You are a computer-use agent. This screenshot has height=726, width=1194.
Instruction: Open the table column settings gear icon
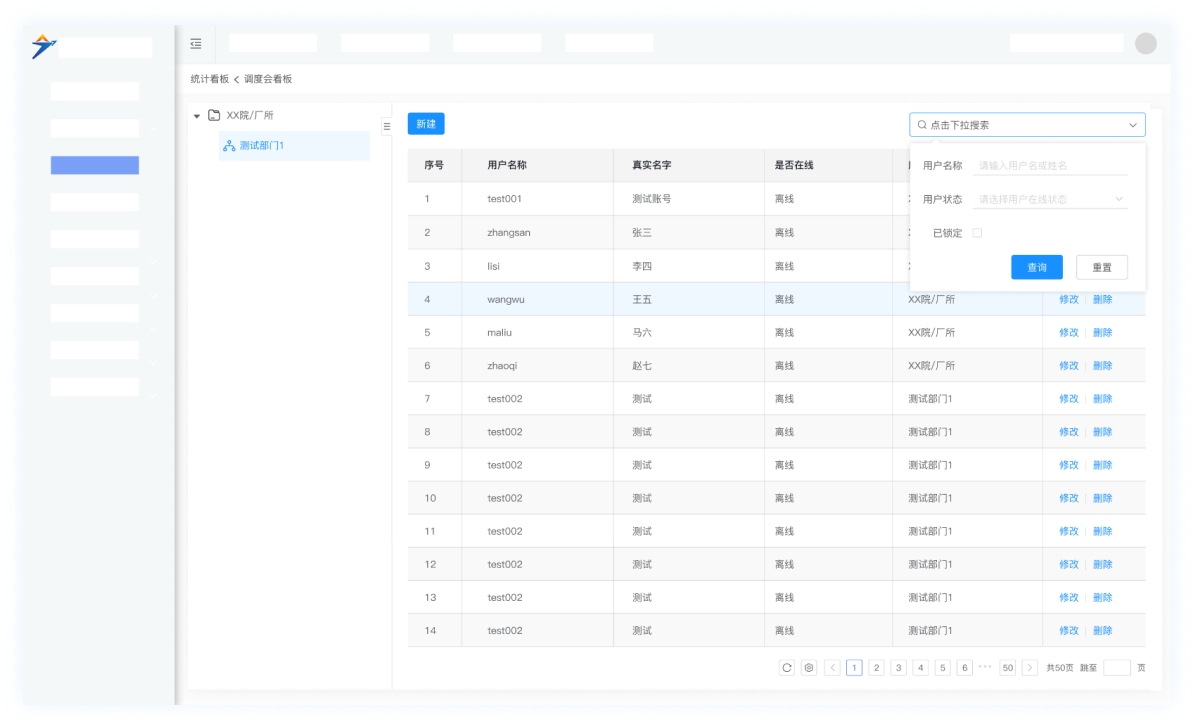pos(809,667)
